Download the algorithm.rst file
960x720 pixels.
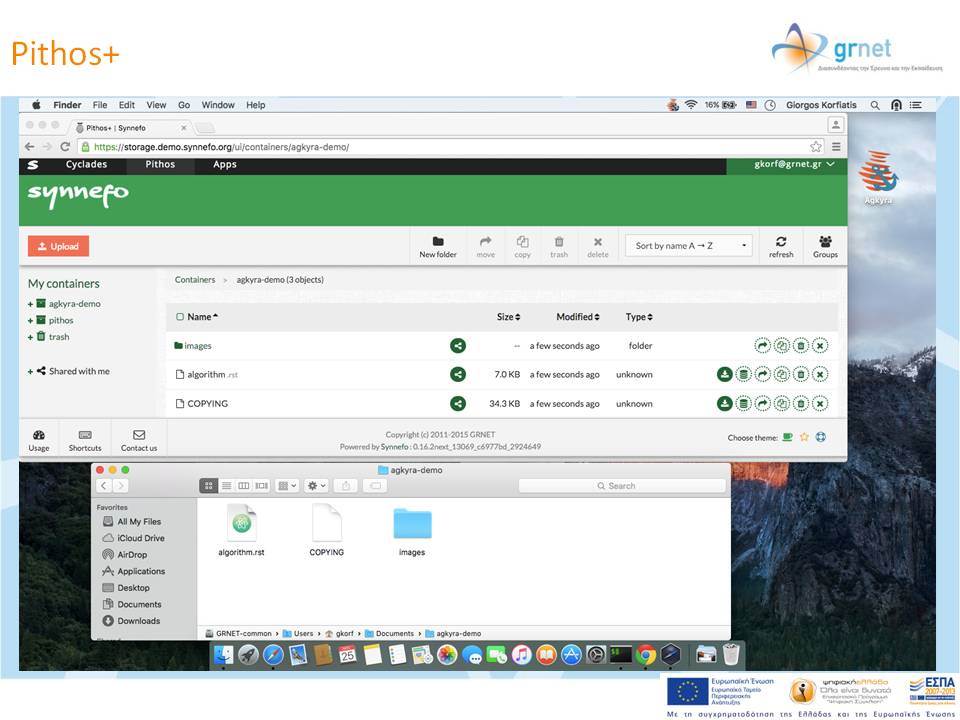724,374
